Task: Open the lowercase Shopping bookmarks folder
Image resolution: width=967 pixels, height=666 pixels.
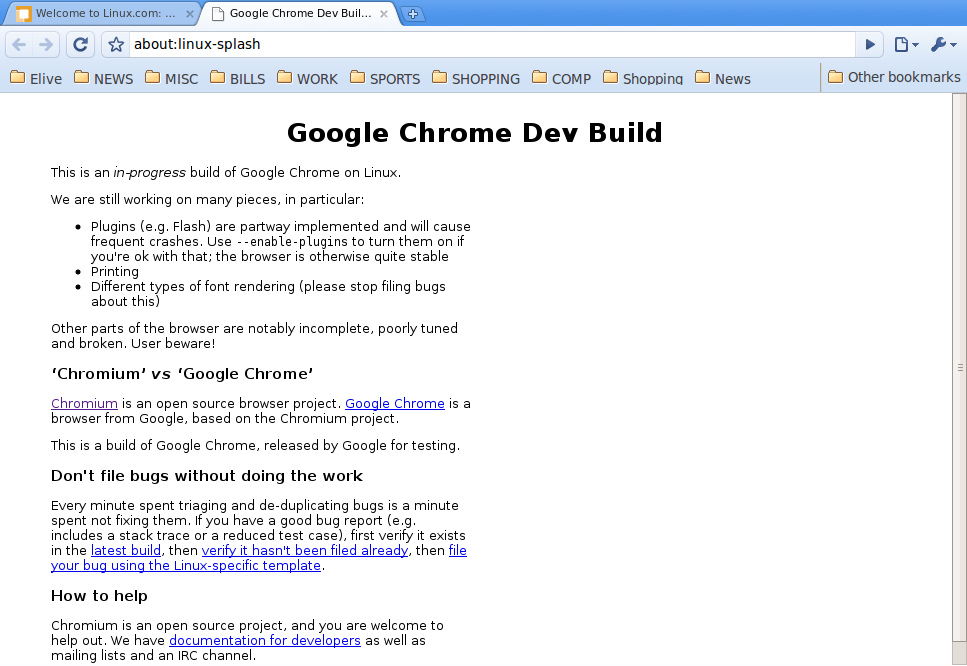Action: click(643, 78)
